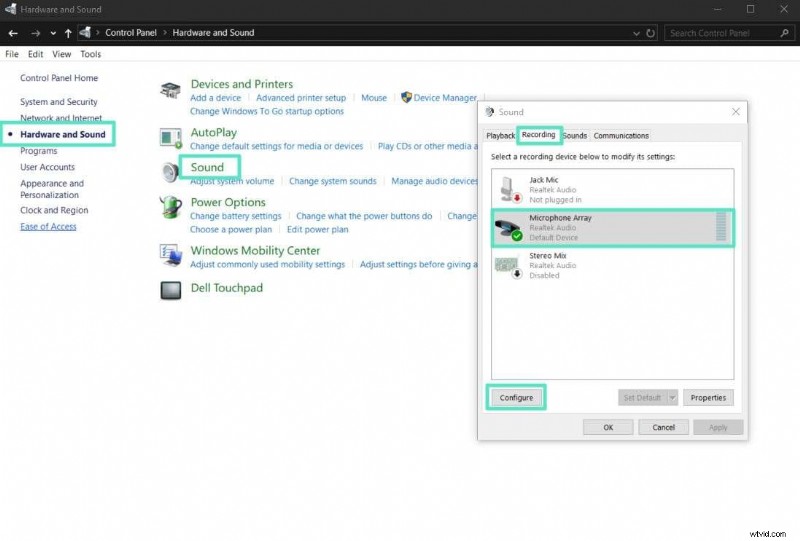The image size is (800, 541).
Task: Click the Sound speaker icon
Action: point(170,172)
